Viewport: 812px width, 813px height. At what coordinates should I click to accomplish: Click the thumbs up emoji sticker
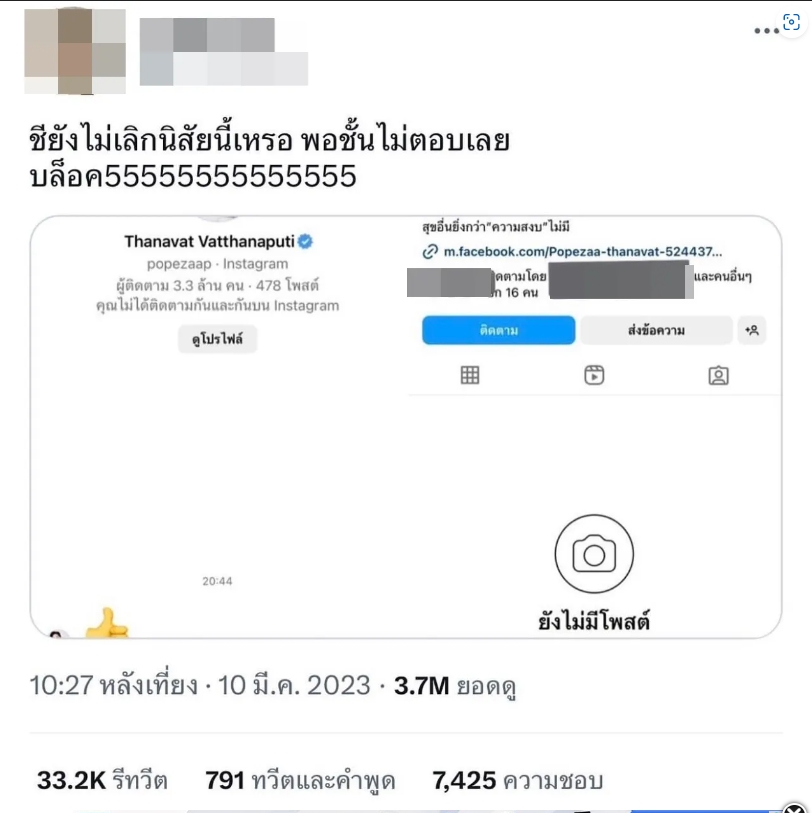click(107, 623)
